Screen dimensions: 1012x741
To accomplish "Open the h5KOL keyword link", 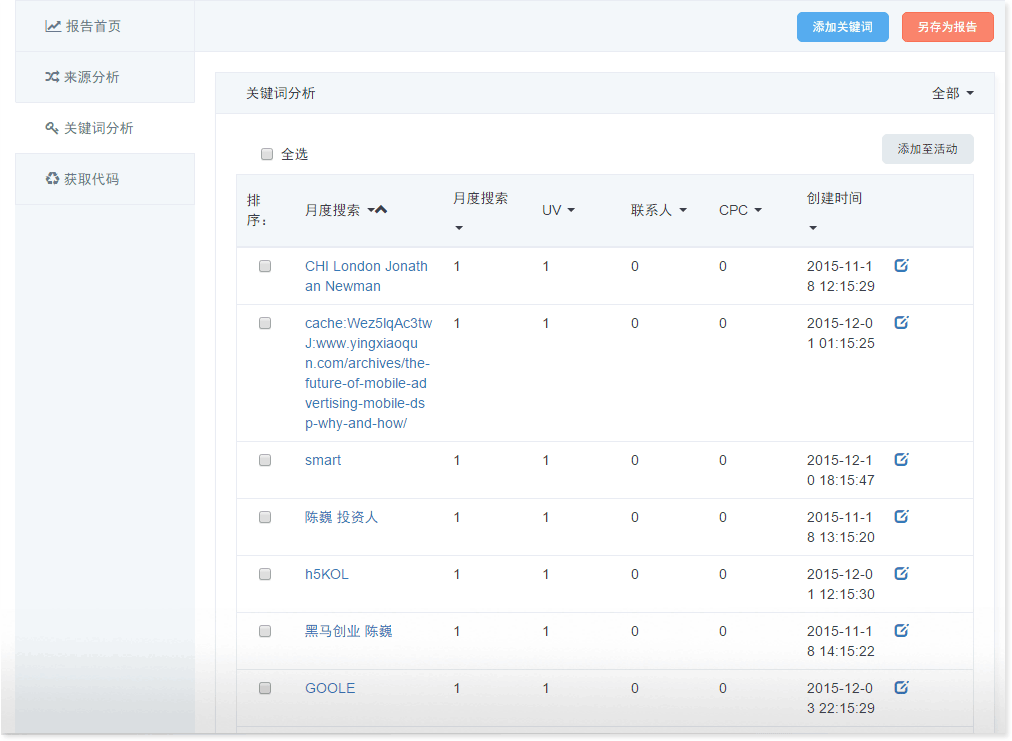I will [327, 574].
